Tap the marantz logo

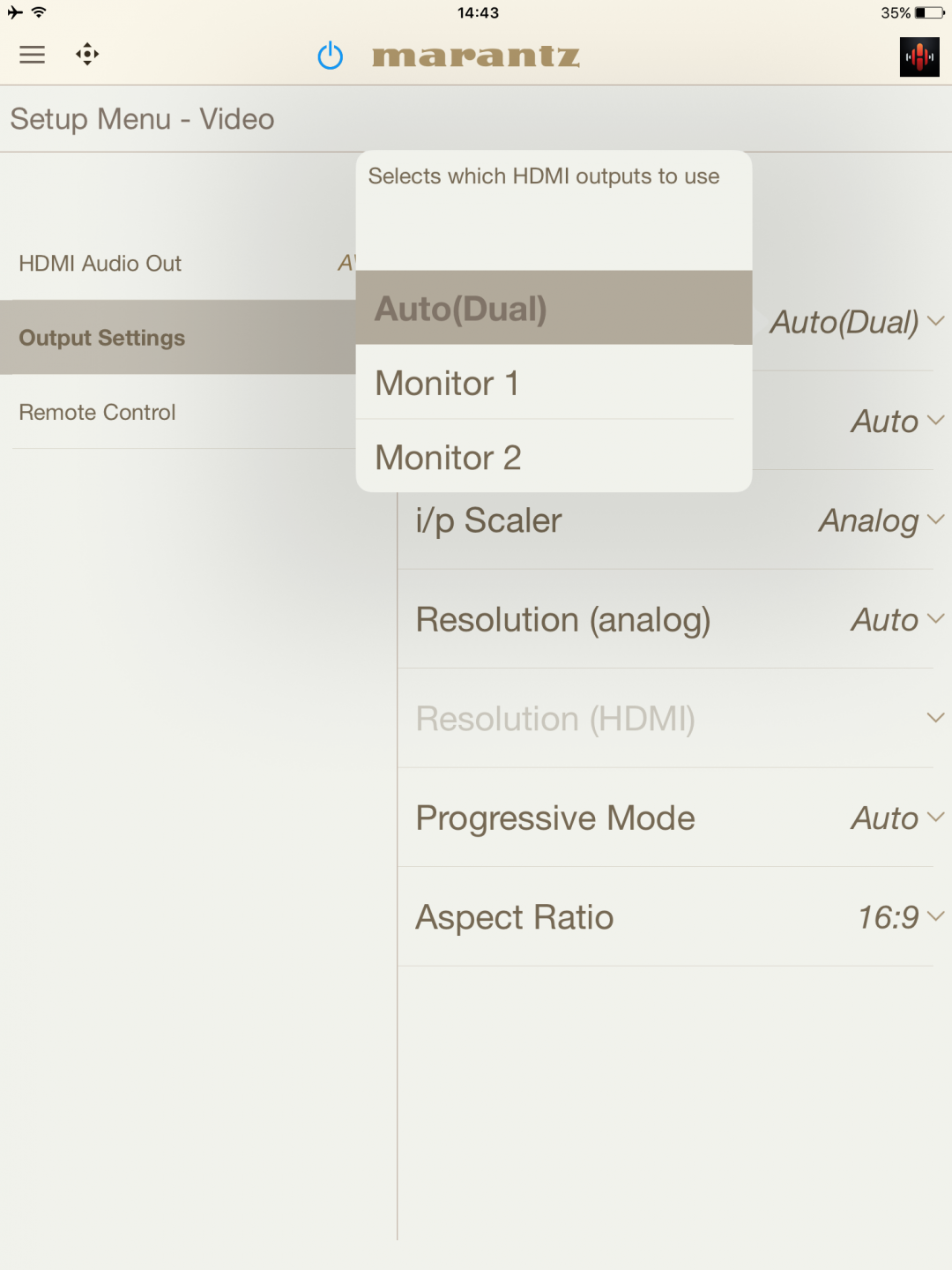click(x=476, y=56)
